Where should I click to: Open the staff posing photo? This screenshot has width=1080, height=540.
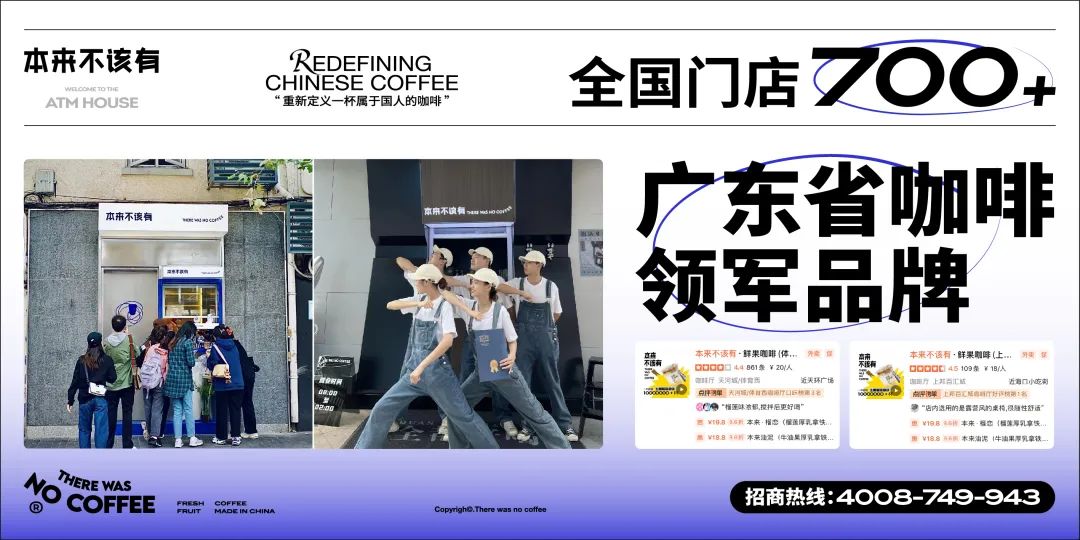pyautogui.click(x=458, y=304)
